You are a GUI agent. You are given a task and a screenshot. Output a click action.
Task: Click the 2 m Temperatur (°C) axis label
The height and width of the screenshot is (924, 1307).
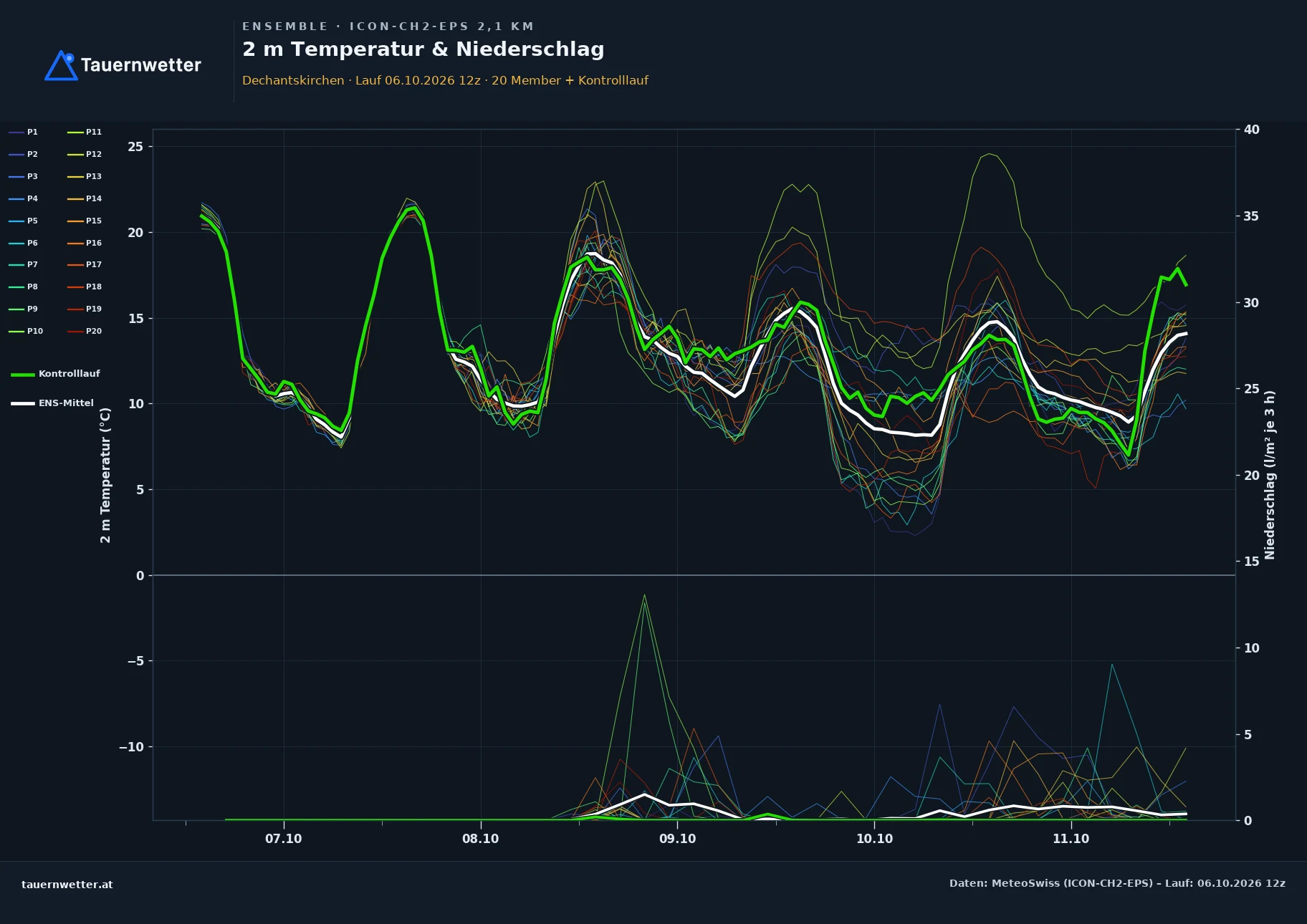click(105, 475)
